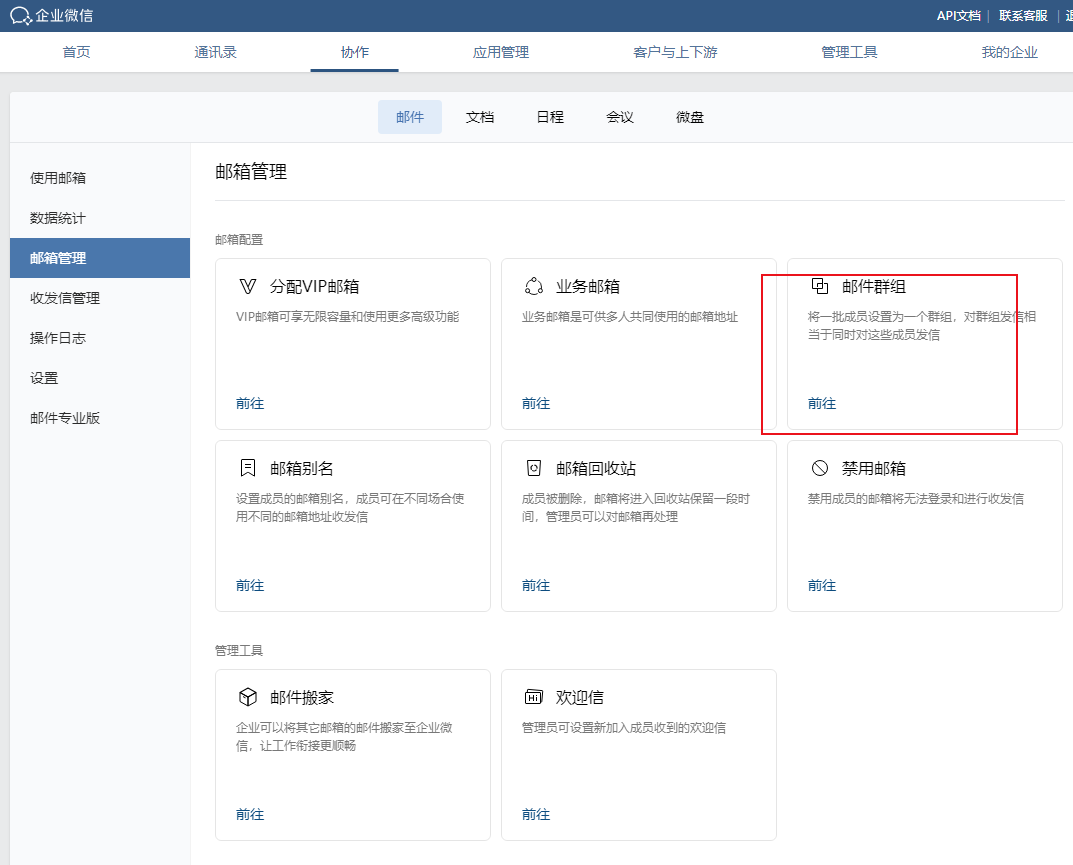Click 联系客服 in the top bar
Image resolution: width=1073 pixels, height=865 pixels.
click(x=1023, y=15)
